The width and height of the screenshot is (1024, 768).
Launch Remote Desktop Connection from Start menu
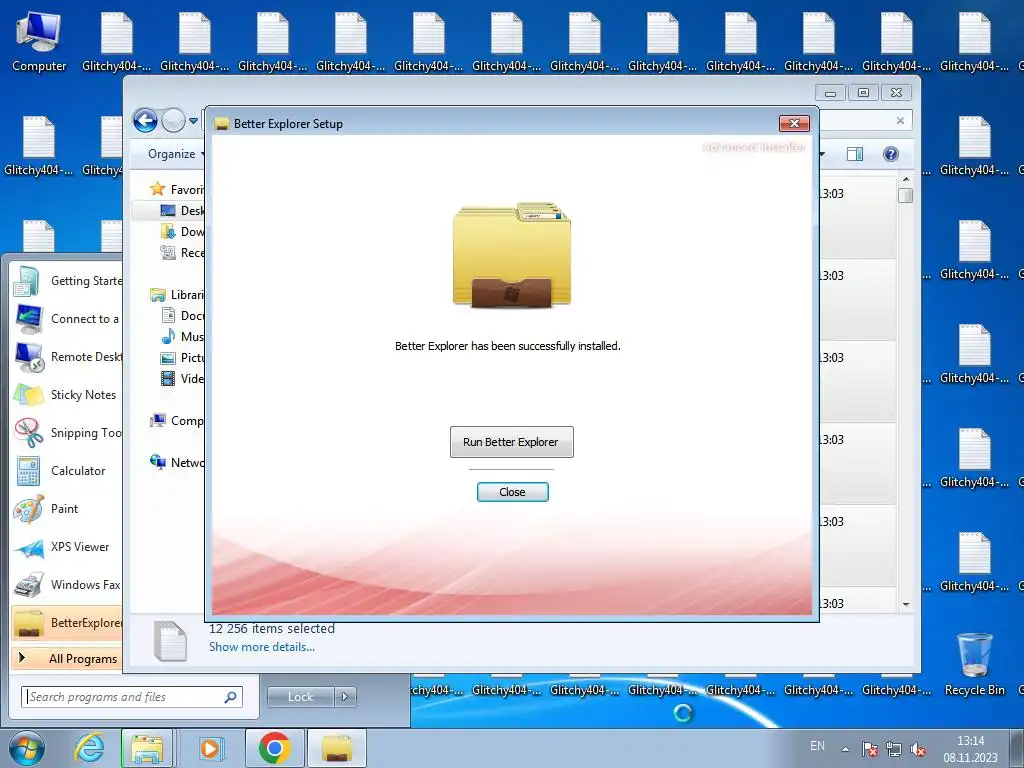click(x=67, y=357)
